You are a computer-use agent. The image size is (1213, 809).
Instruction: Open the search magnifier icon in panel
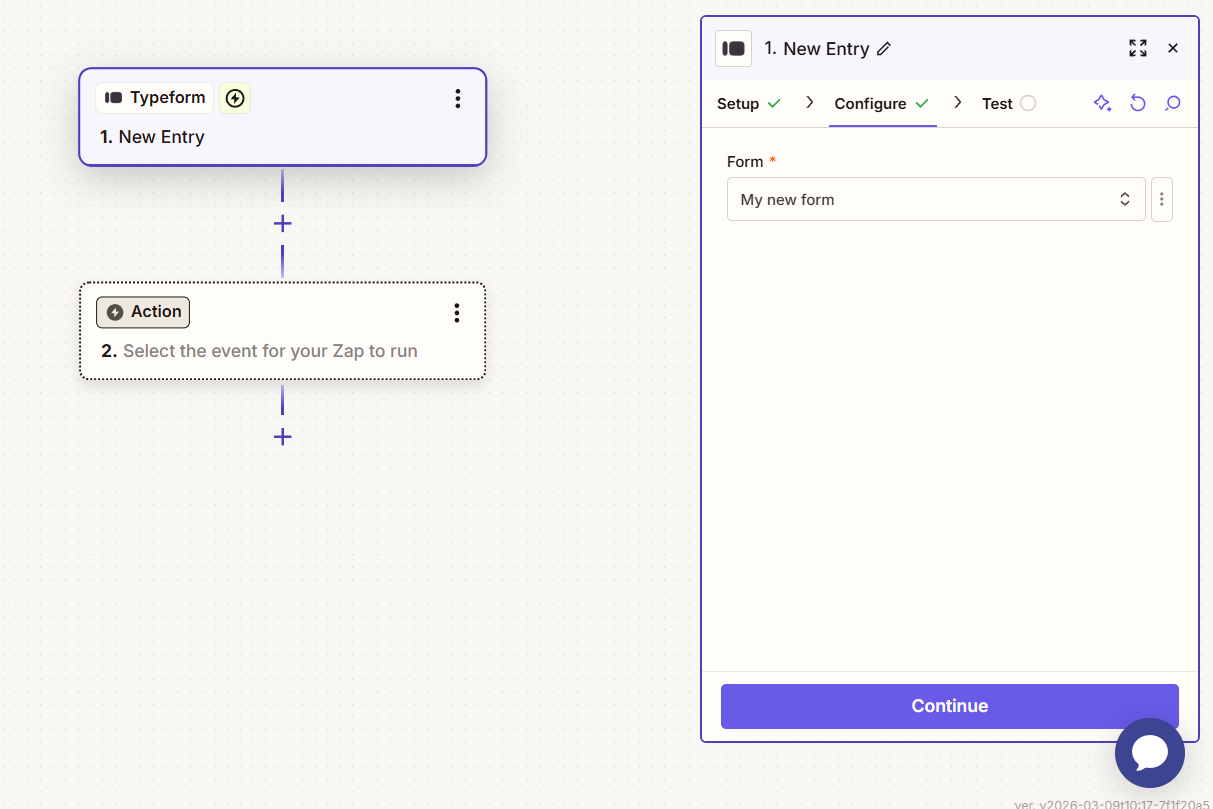(x=1173, y=103)
